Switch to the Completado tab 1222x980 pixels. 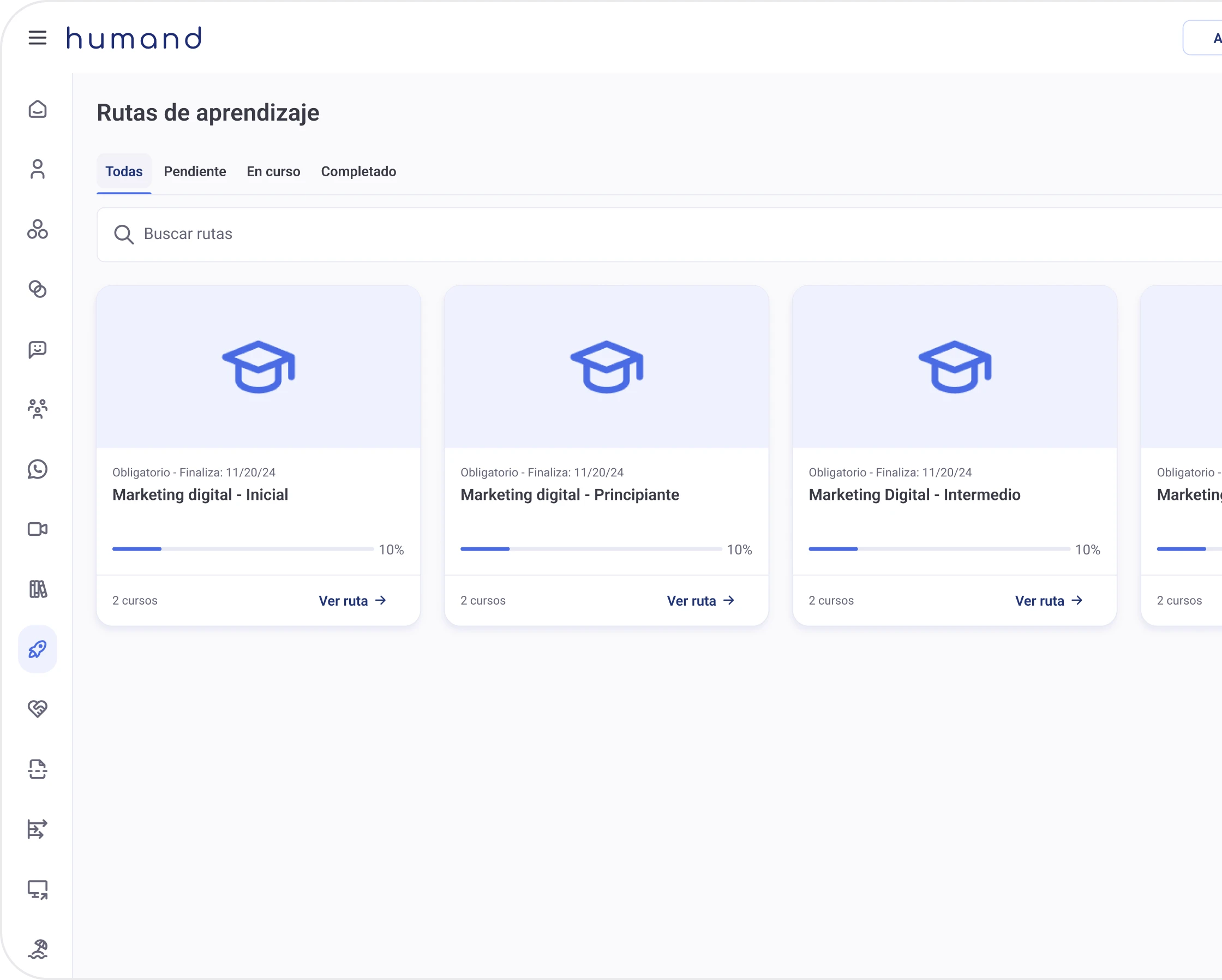click(358, 171)
